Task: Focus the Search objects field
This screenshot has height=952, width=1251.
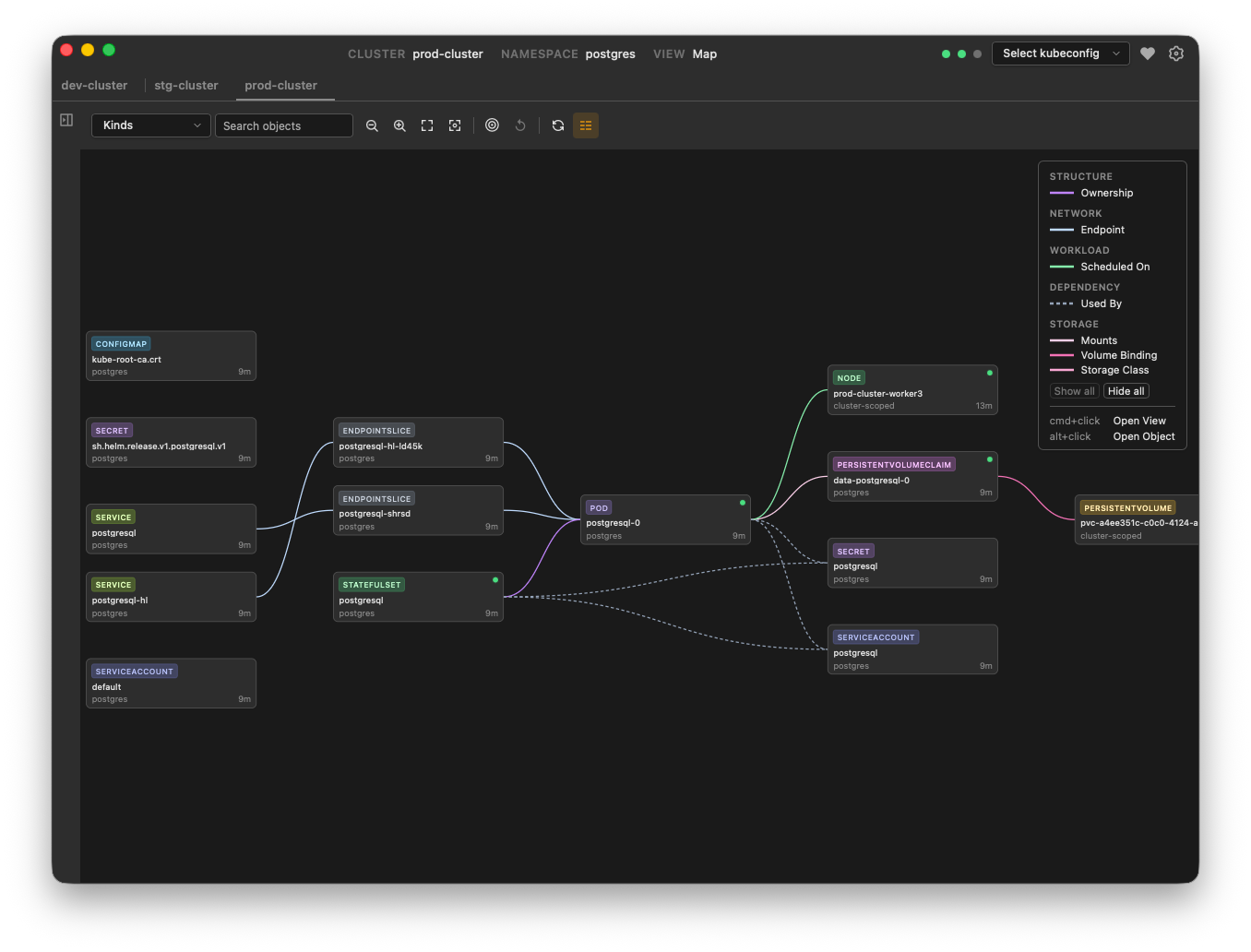Action: point(284,125)
